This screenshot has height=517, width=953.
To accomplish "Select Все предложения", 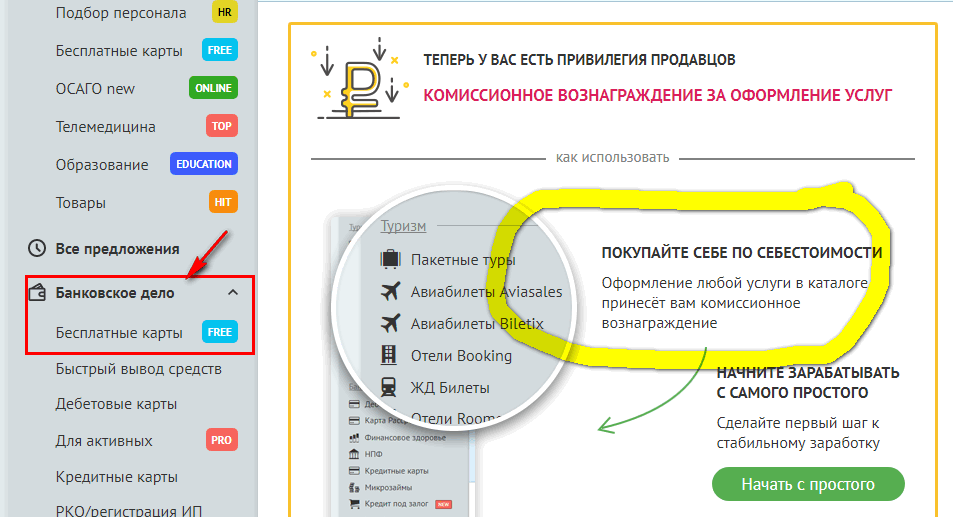I will coord(117,248).
